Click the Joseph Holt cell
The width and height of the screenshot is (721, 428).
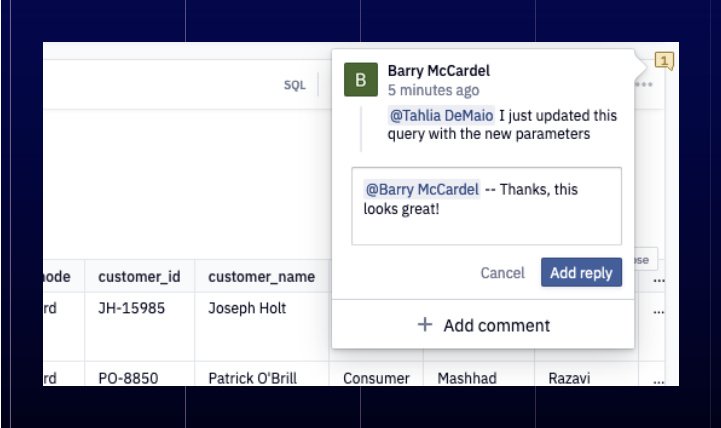point(246,309)
